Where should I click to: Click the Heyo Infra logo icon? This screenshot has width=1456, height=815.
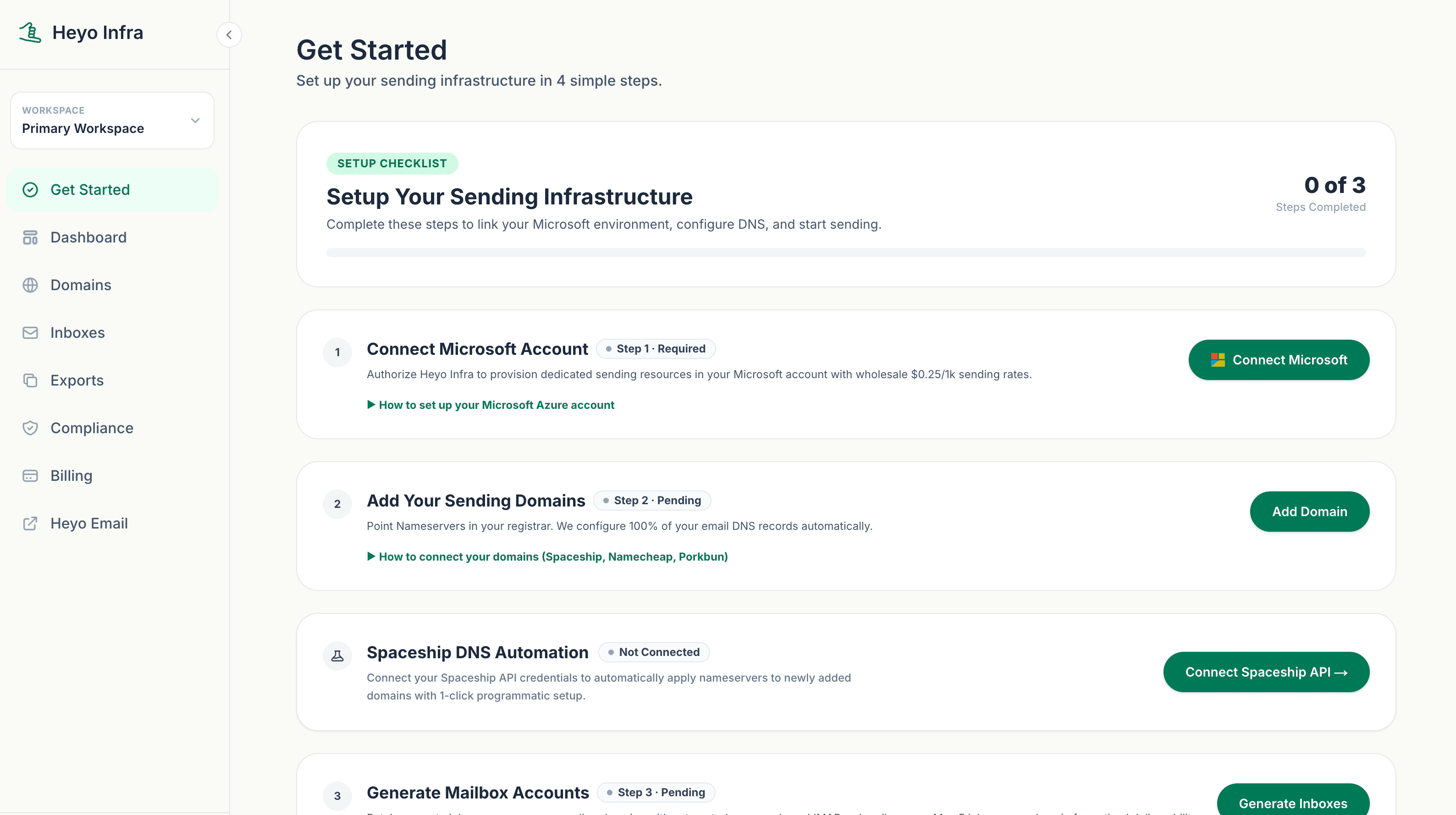pos(30,33)
